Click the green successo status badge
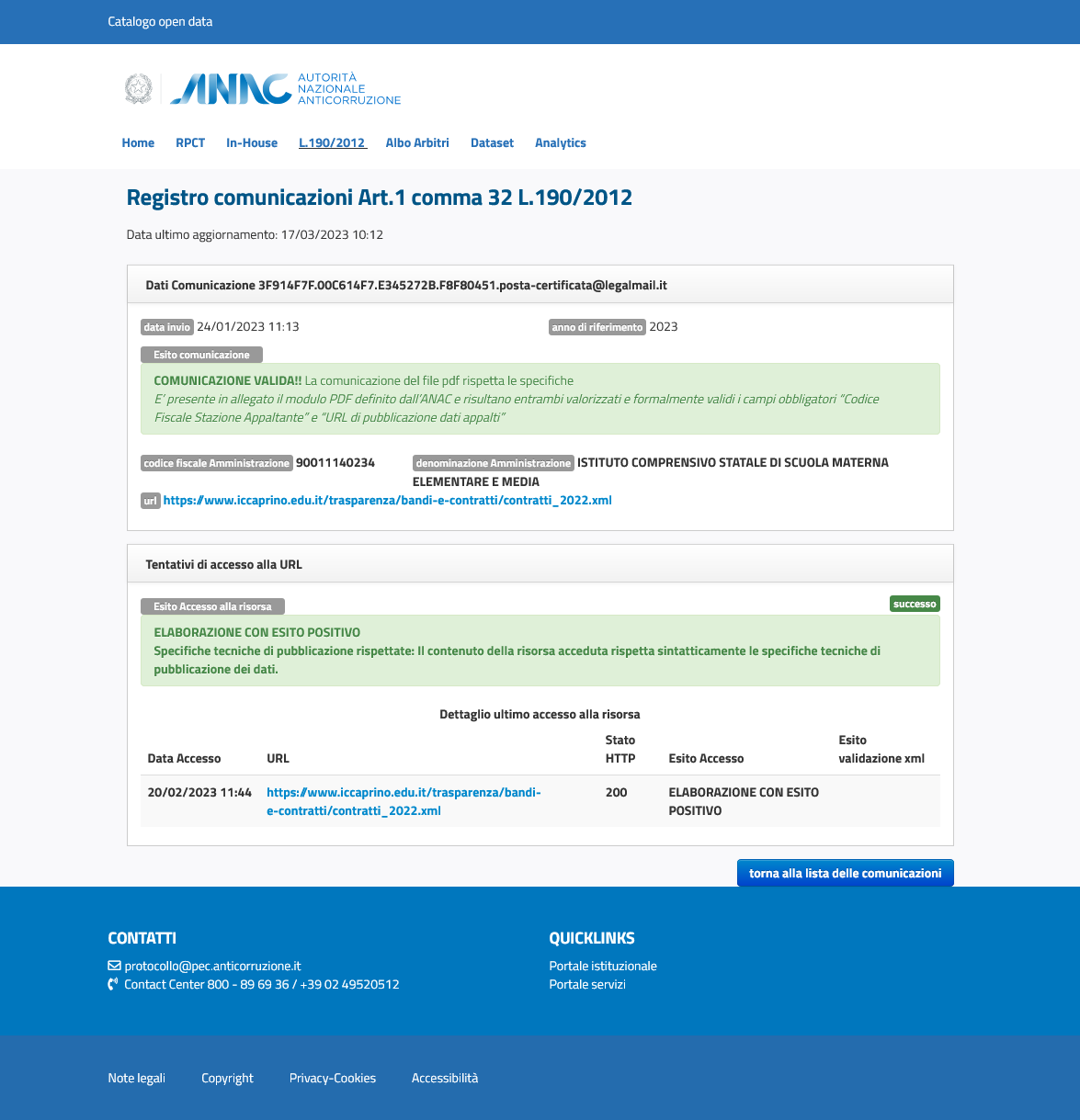Viewport: 1080px width, 1120px height. pos(914,604)
